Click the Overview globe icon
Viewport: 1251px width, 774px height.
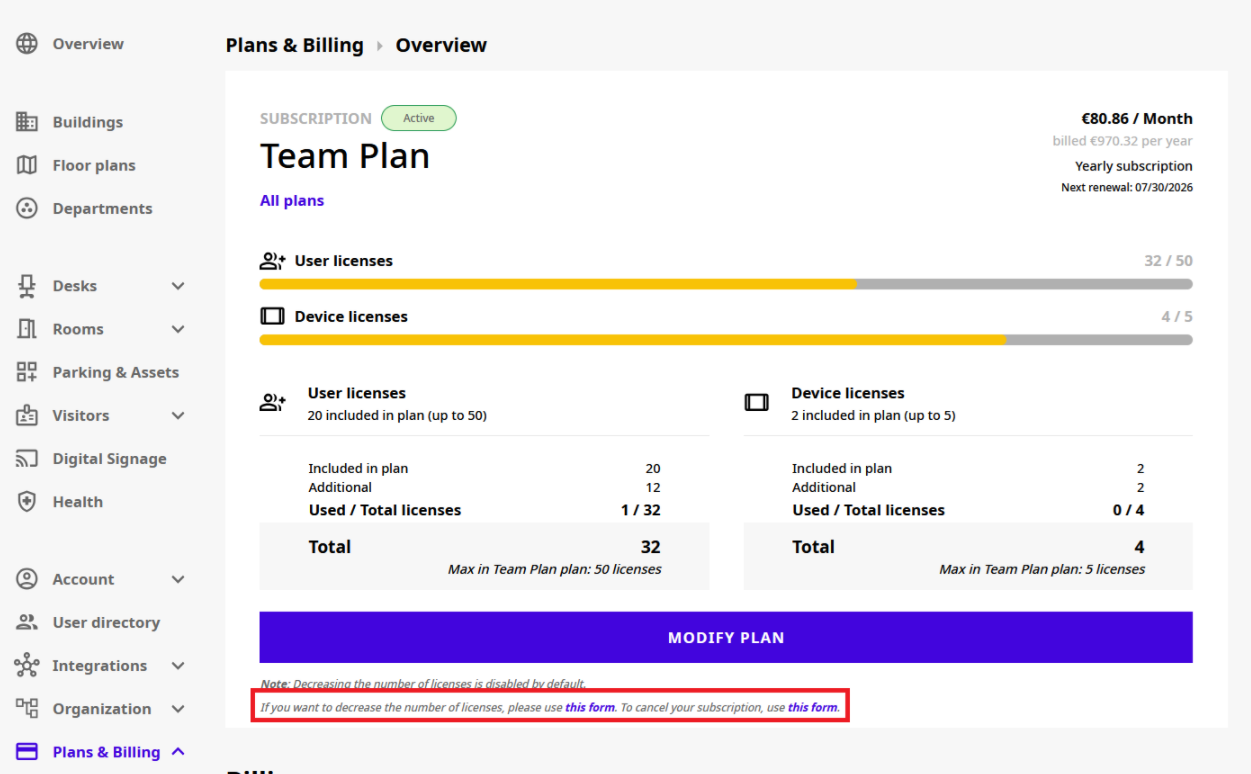27,44
